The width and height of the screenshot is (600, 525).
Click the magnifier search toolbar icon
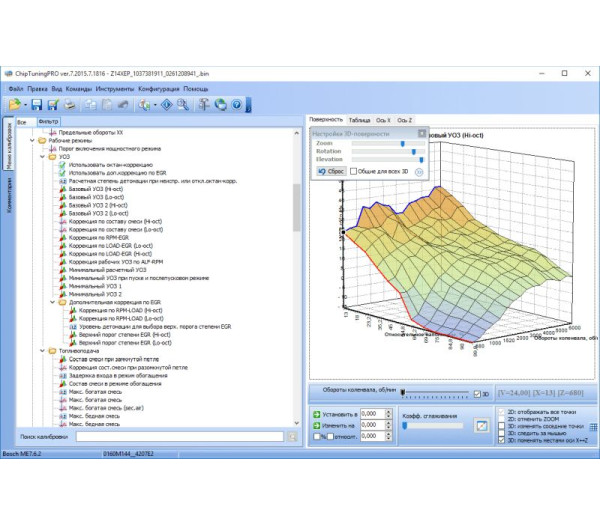pos(185,104)
